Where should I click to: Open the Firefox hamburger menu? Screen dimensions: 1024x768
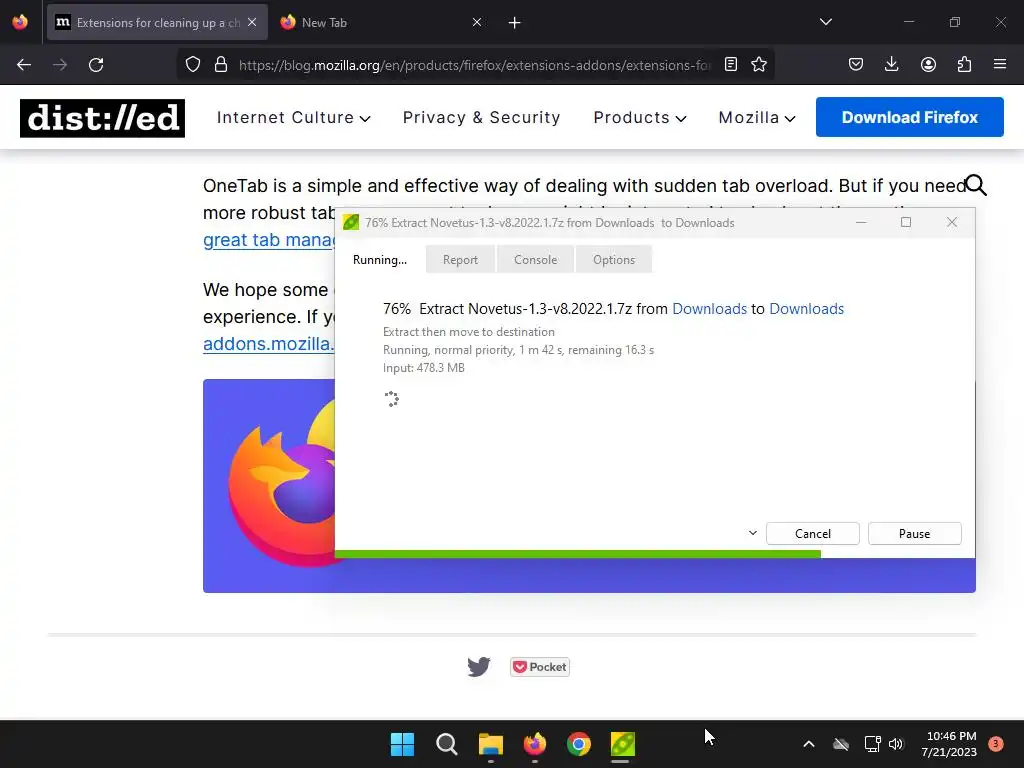tap(1000, 65)
